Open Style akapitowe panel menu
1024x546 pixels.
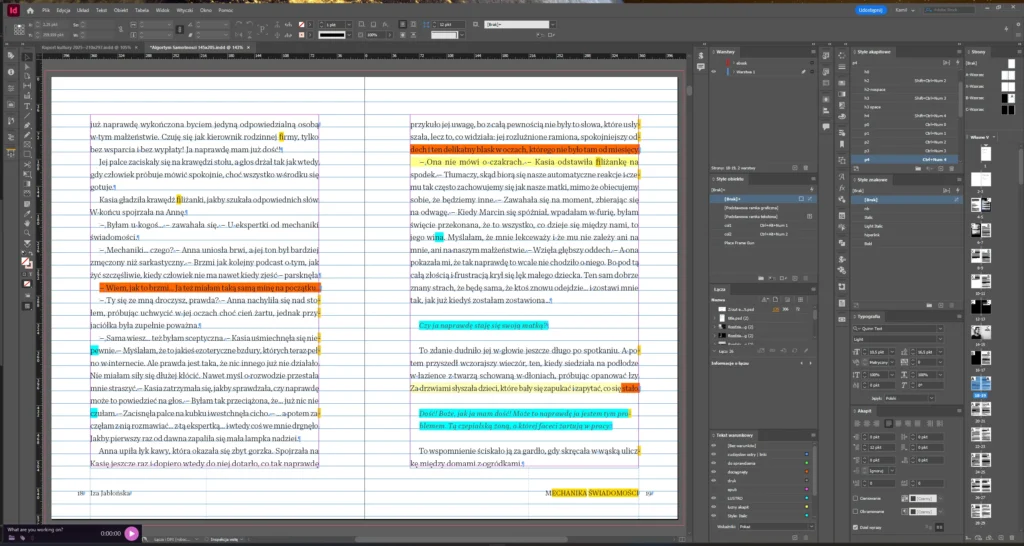[959, 52]
